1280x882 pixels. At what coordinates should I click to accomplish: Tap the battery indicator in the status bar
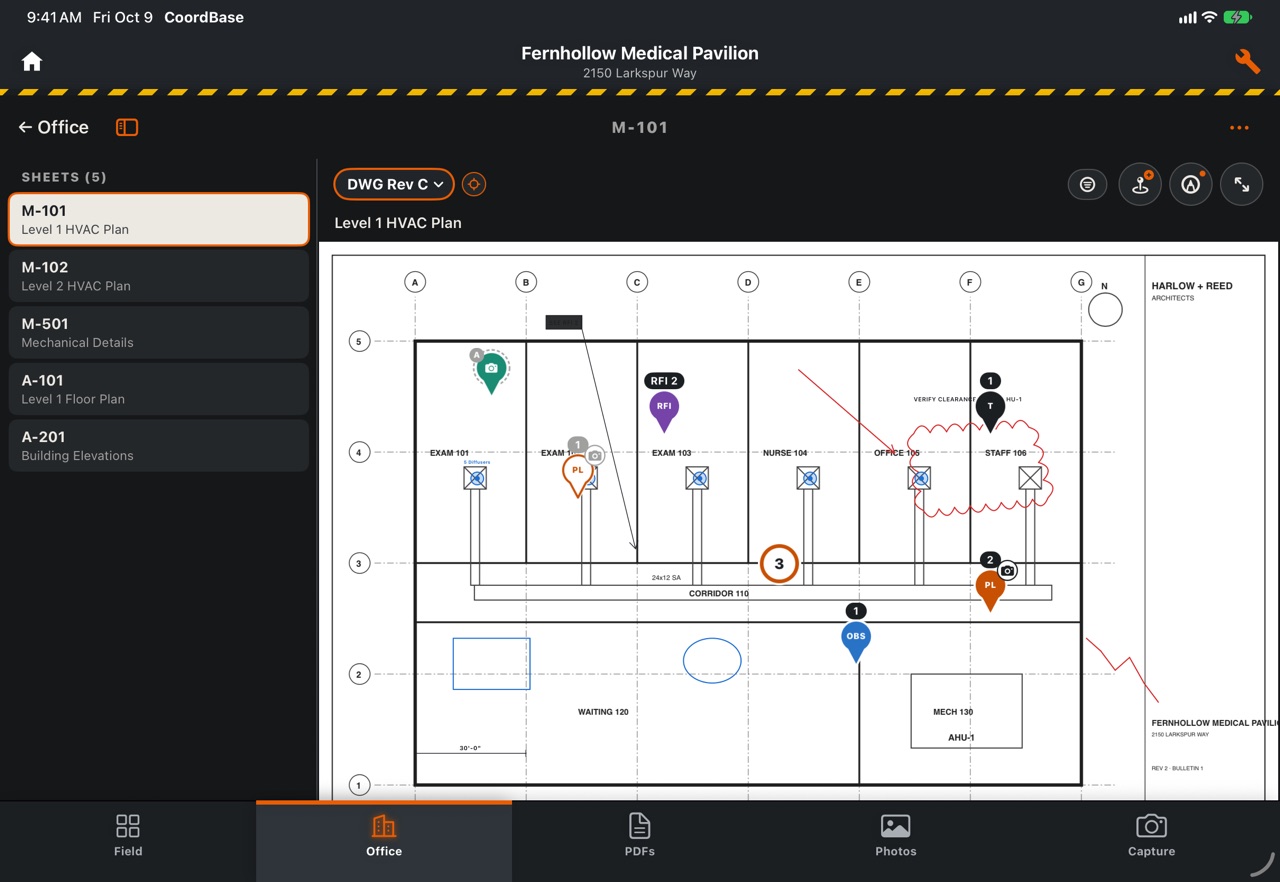coord(1238,17)
